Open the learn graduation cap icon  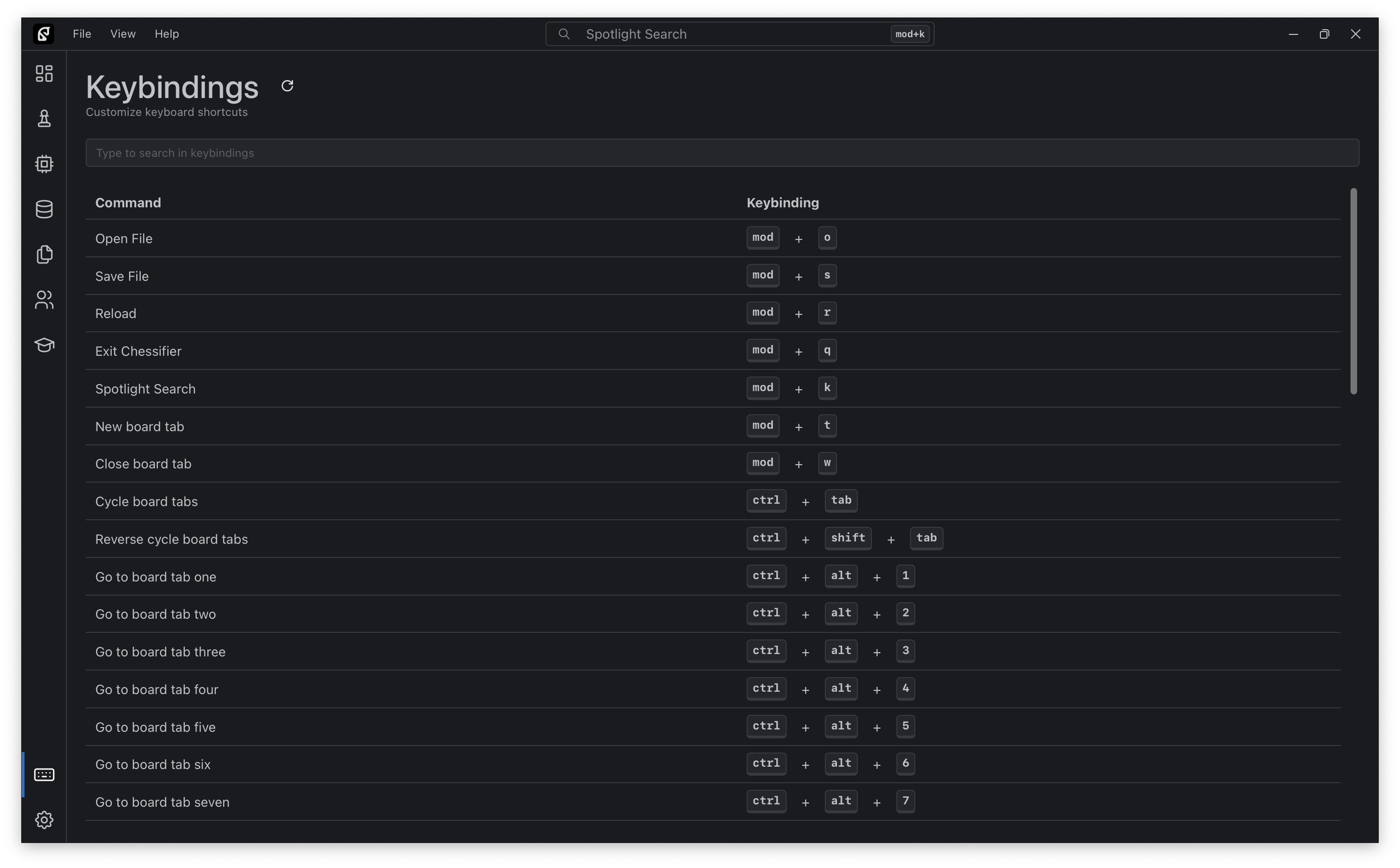point(44,345)
